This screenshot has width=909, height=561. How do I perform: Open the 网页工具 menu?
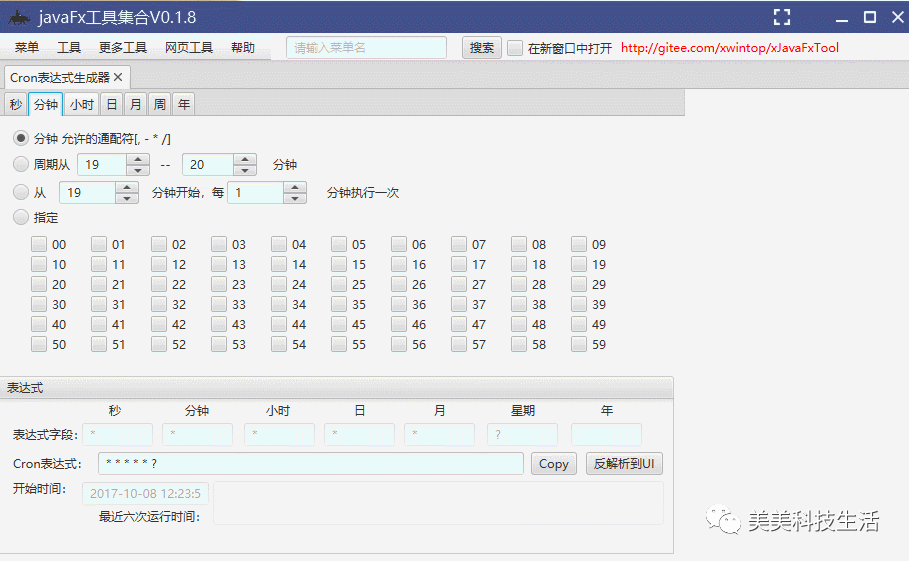(x=189, y=48)
